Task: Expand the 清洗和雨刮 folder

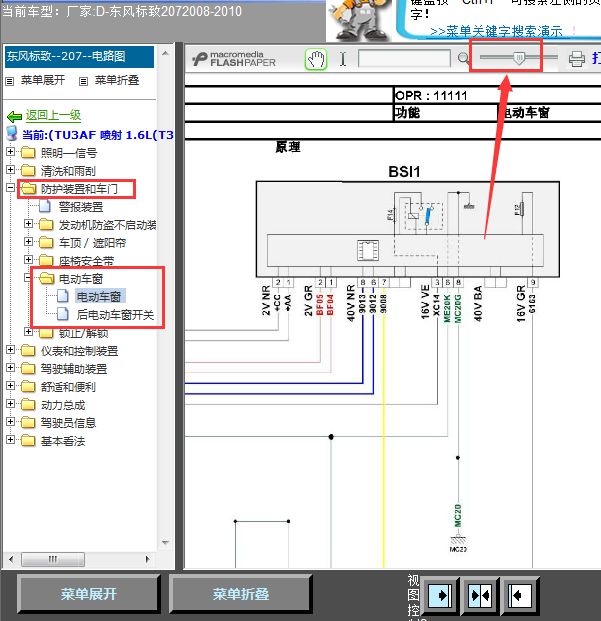Action: coord(11,170)
